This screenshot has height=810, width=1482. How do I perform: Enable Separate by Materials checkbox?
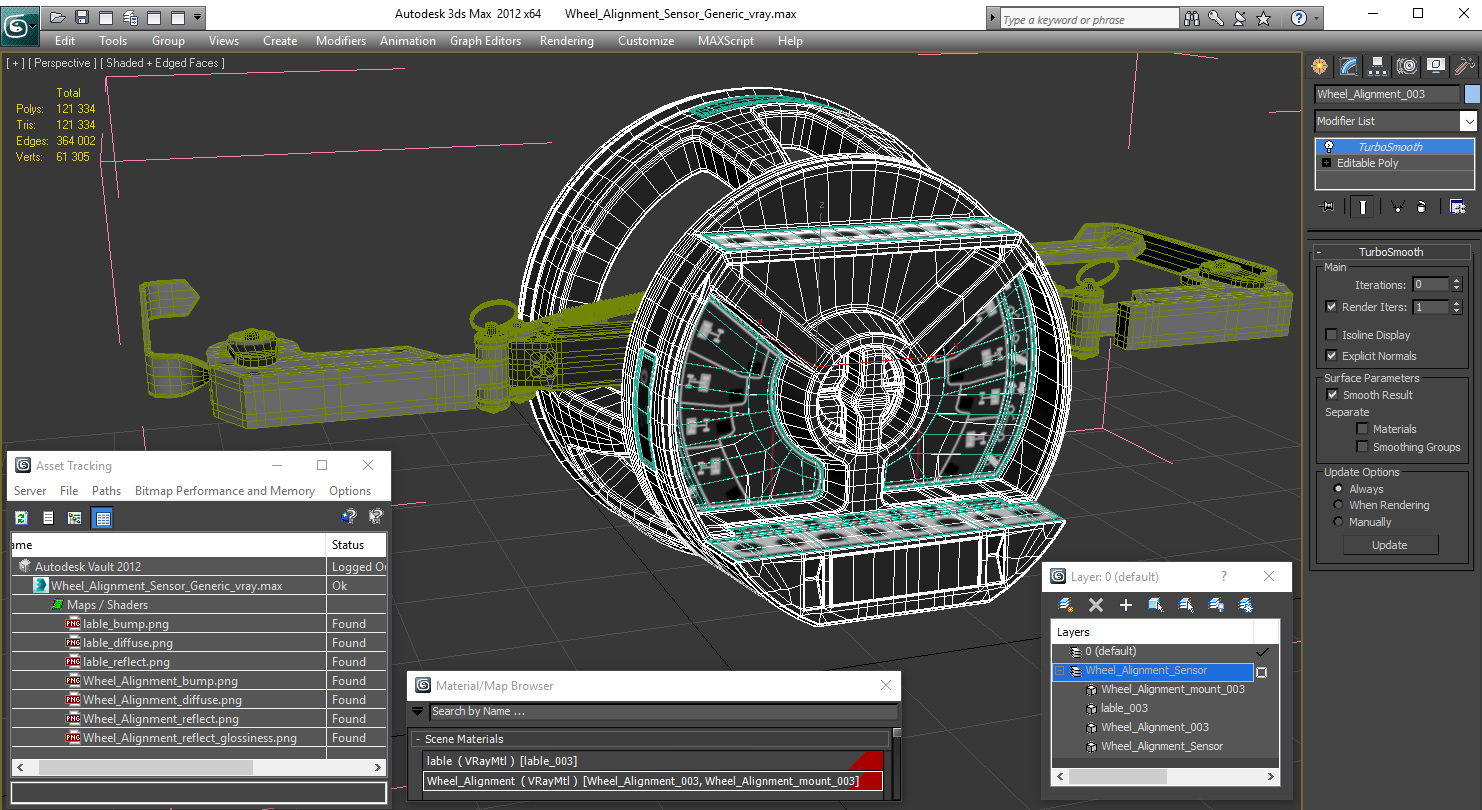pyautogui.click(x=1362, y=429)
